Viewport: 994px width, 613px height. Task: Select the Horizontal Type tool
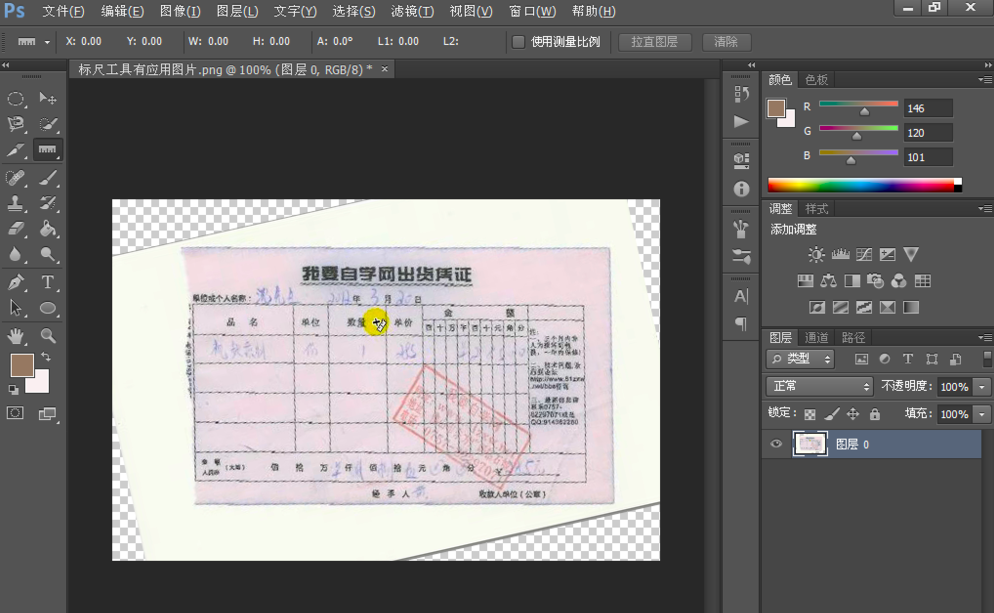coord(47,283)
